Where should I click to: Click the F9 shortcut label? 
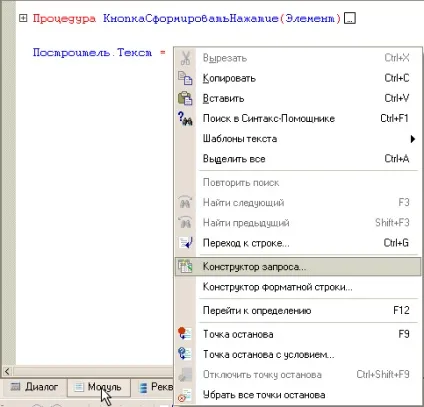(x=404, y=334)
